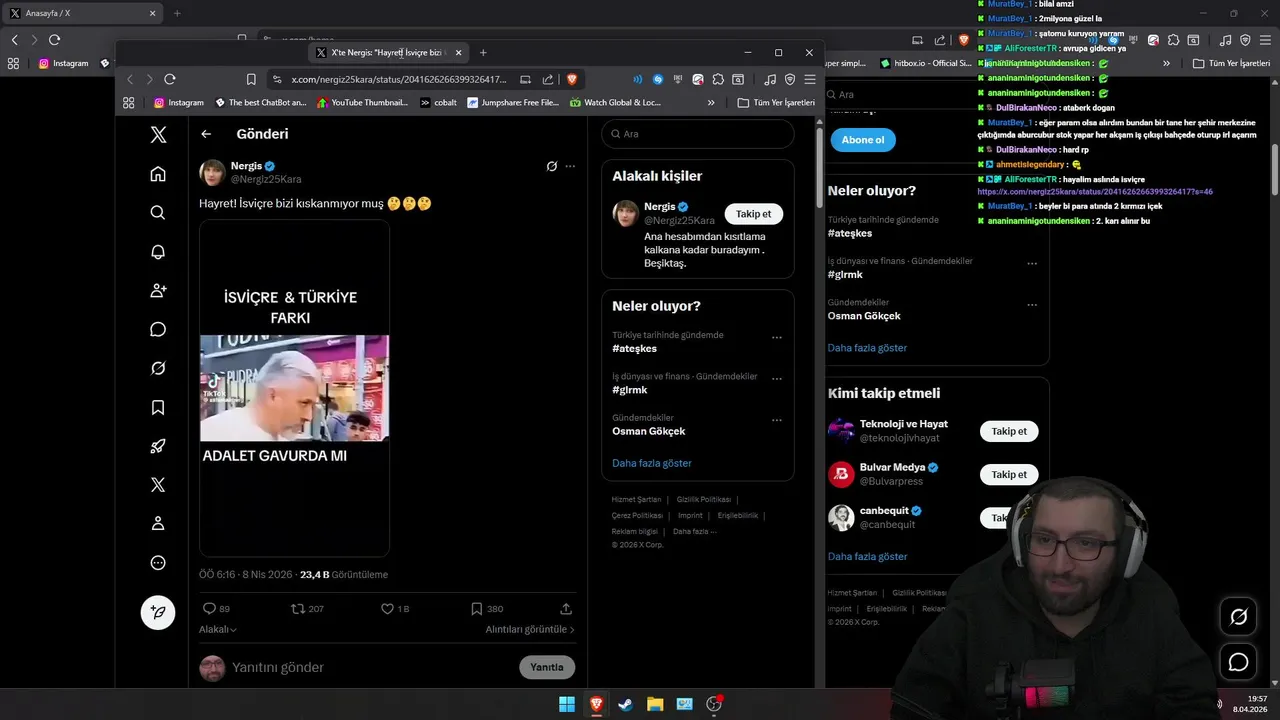Click reply icon with 89 count

coord(216,608)
